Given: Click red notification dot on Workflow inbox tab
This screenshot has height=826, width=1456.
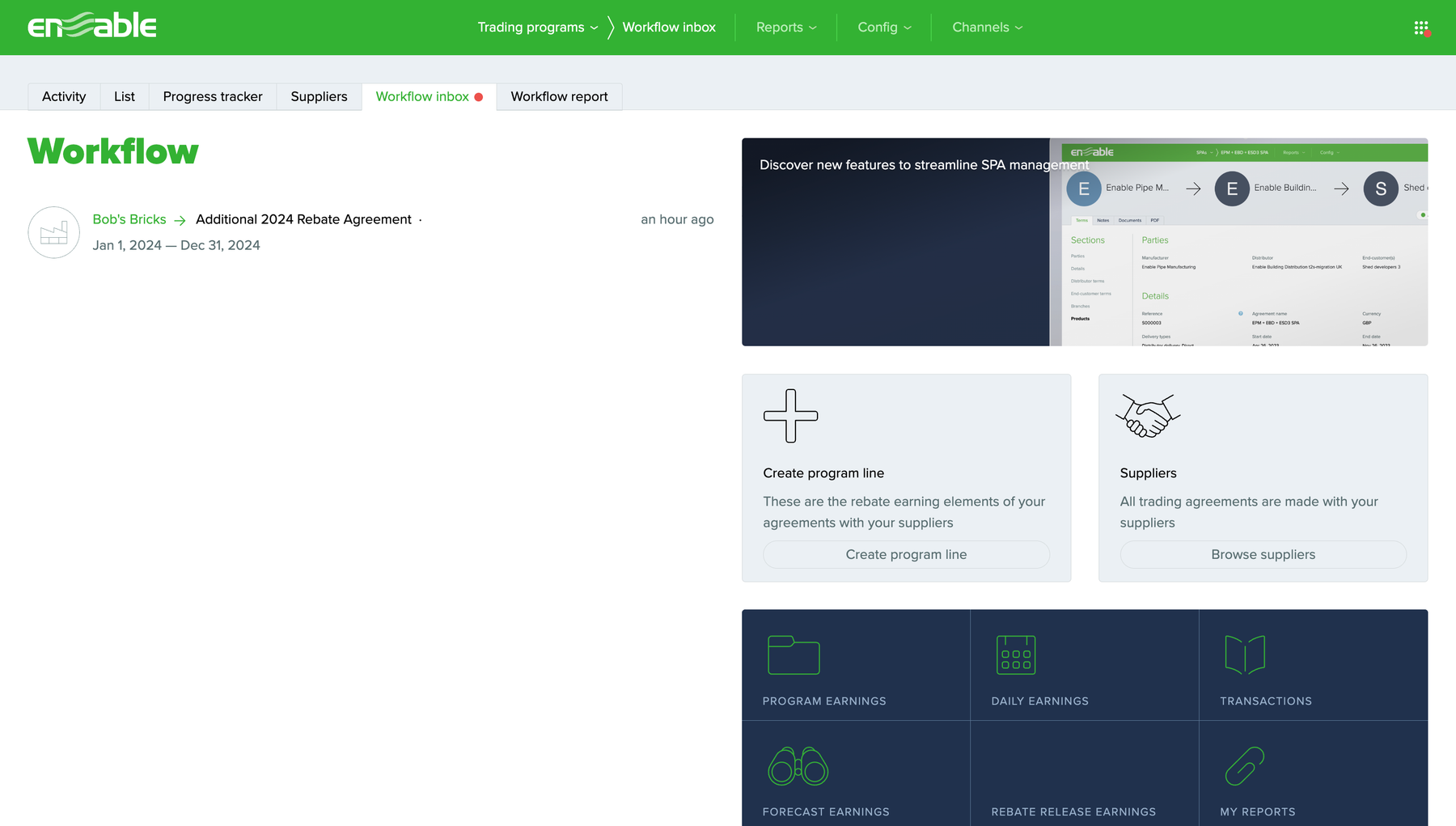Looking at the screenshot, I should pyautogui.click(x=479, y=97).
